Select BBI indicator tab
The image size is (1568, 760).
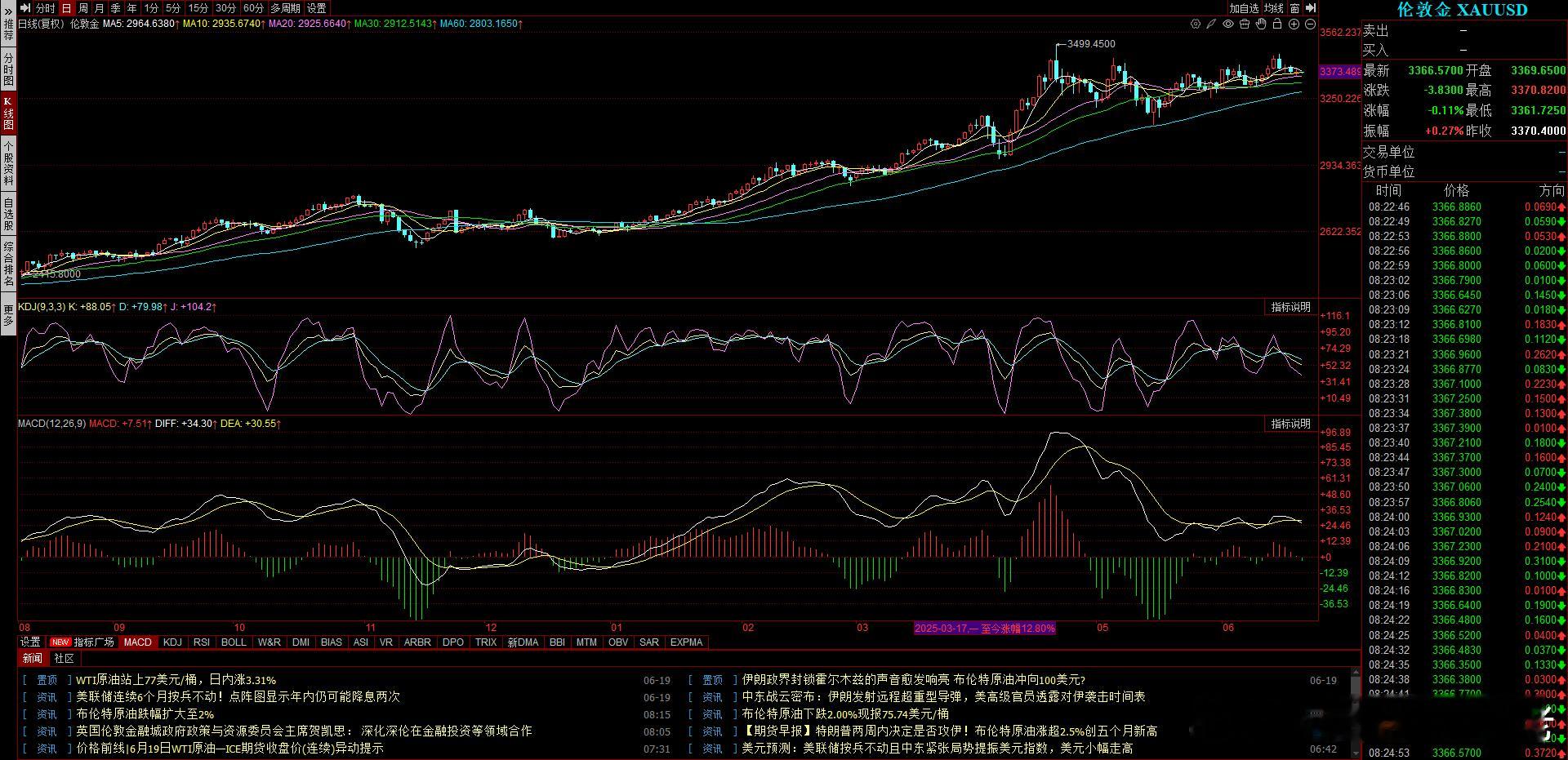(557, 642)
